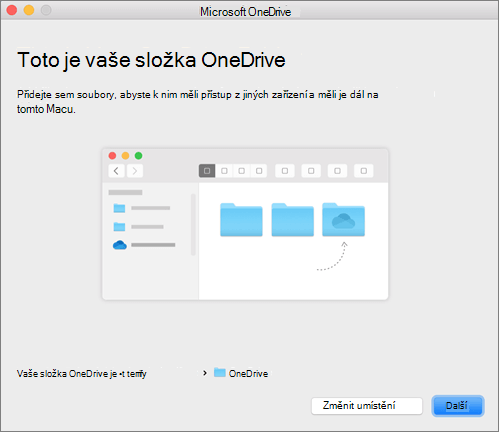Click the OneDrive folder icon in path

[220, 372]
